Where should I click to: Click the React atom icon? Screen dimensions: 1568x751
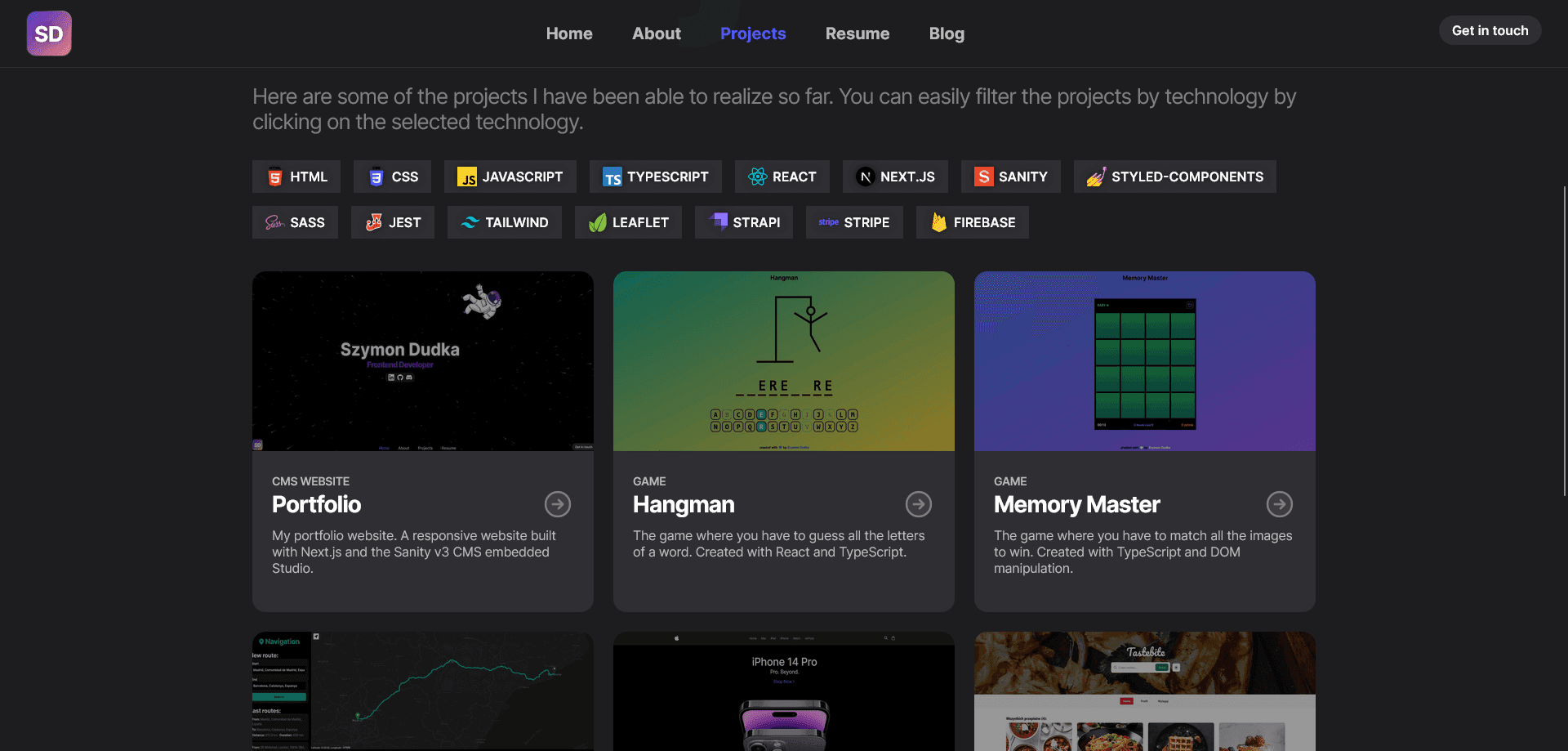coord(758,176)
